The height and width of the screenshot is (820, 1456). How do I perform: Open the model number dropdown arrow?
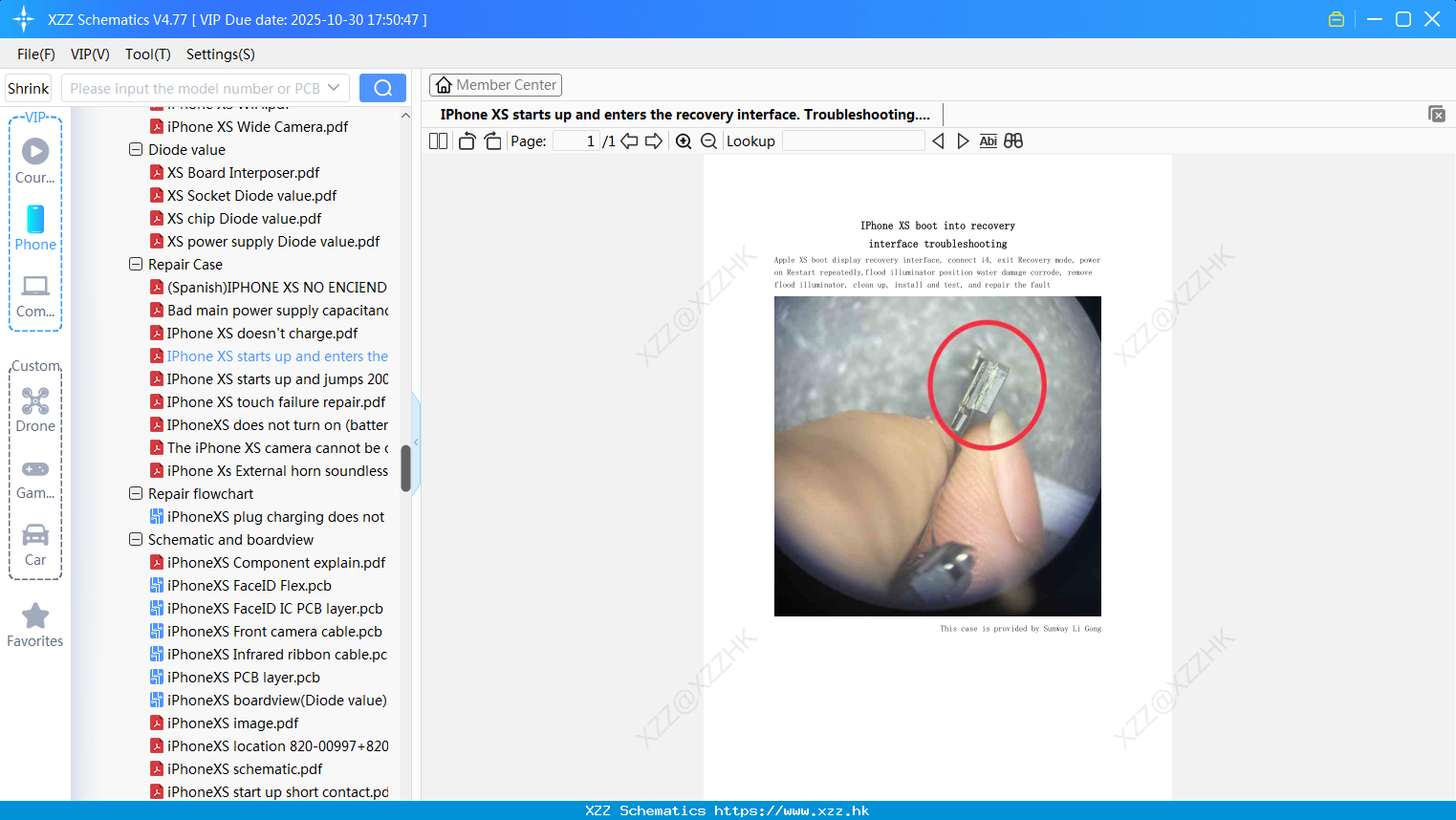click(x=334, y=88)
